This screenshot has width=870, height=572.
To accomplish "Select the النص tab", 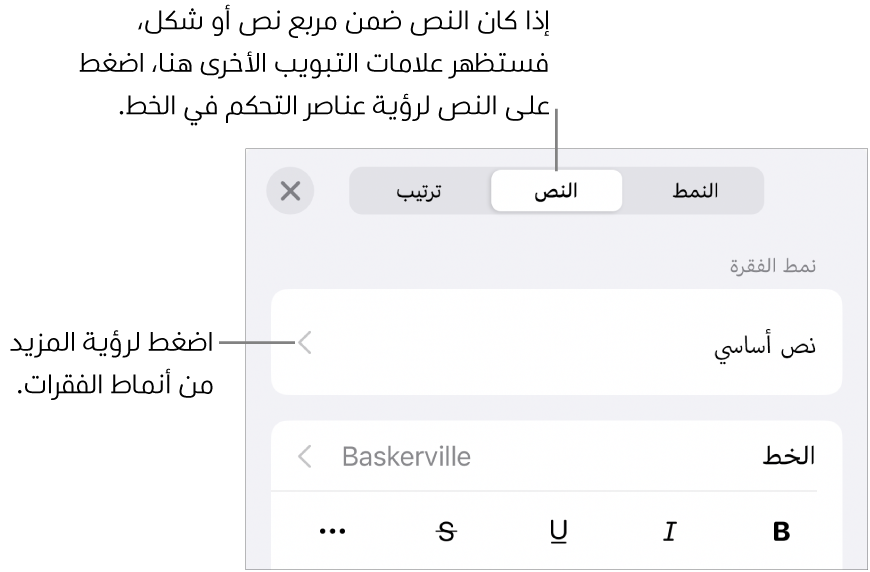I will click(x=555, y=191).
